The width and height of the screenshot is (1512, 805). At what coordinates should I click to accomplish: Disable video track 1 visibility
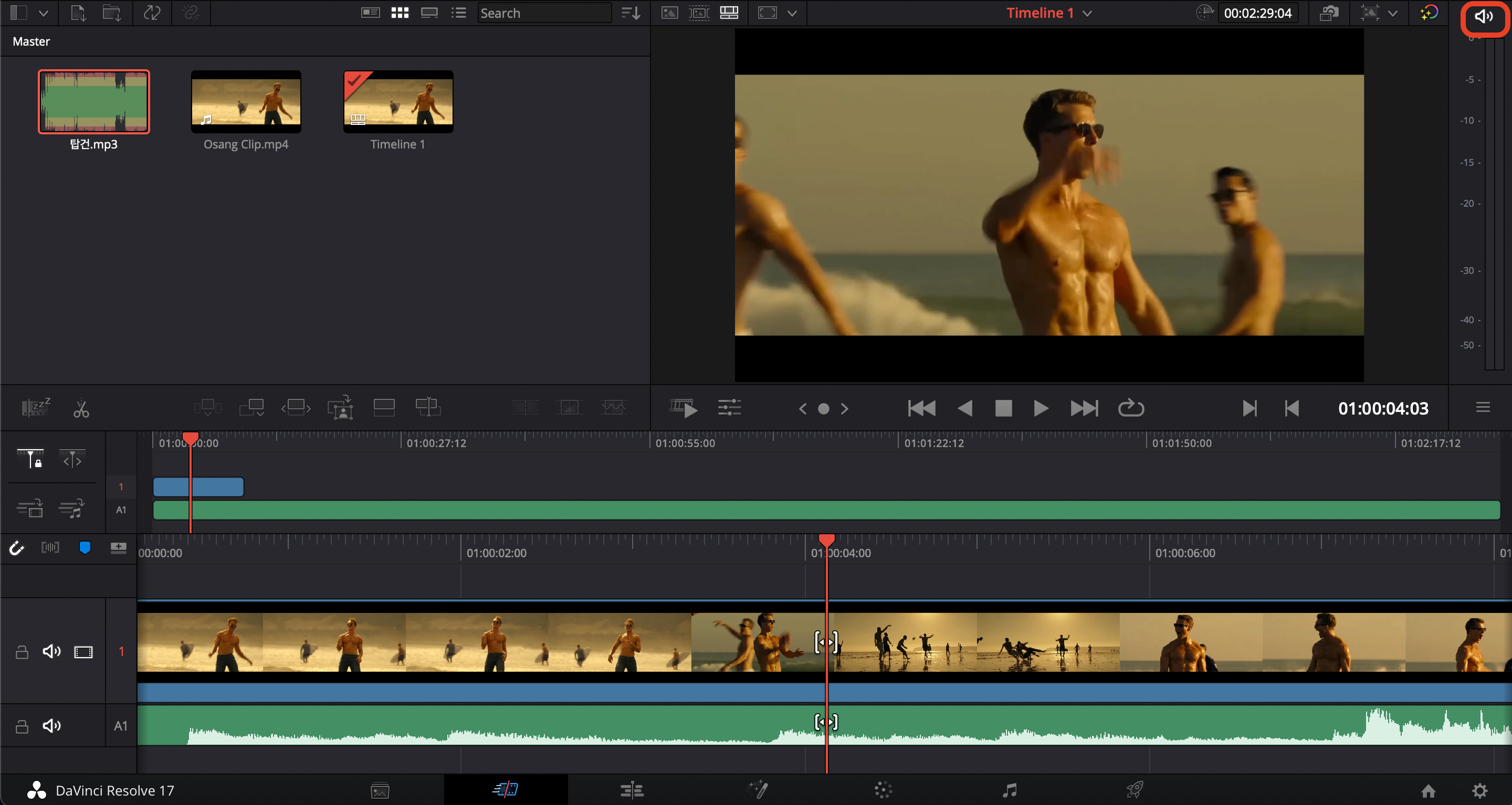83,652
